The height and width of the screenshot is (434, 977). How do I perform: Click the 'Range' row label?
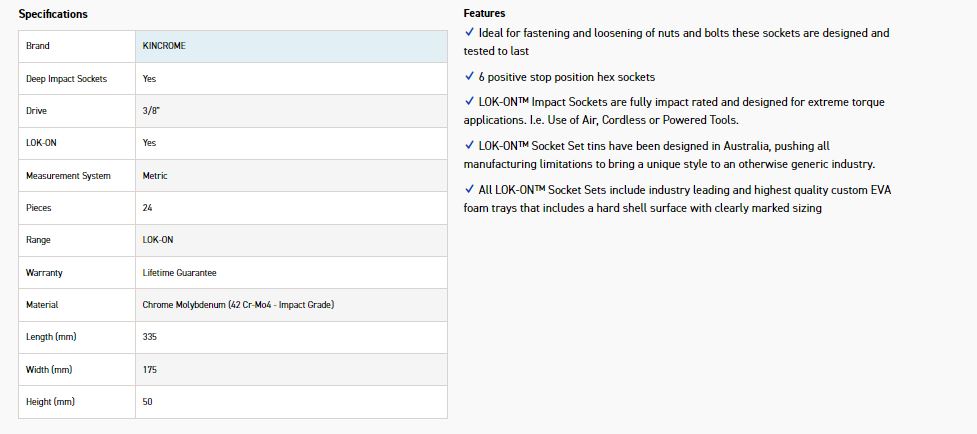pos(38,241)
